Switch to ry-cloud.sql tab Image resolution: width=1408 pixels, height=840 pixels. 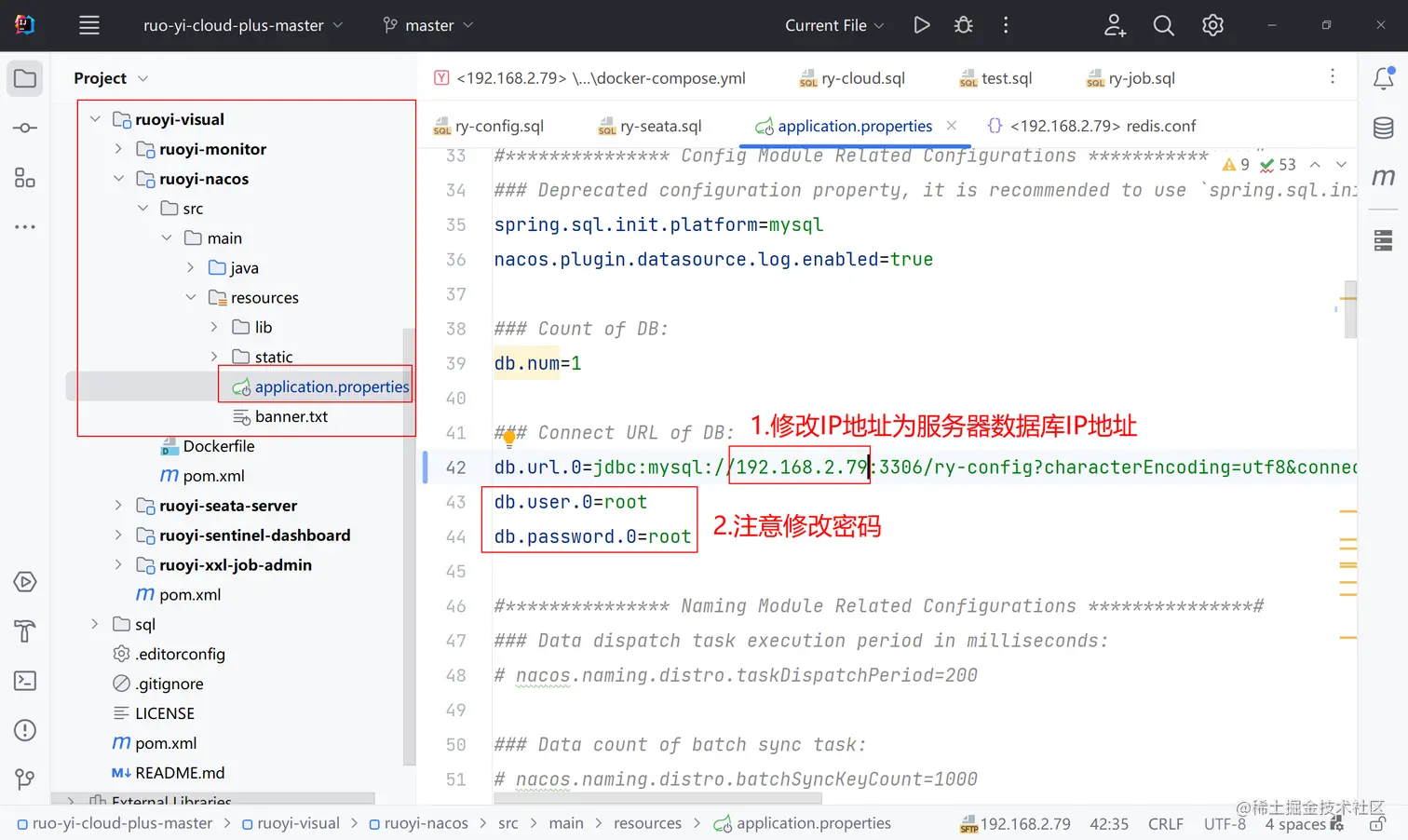coord(852,78)
